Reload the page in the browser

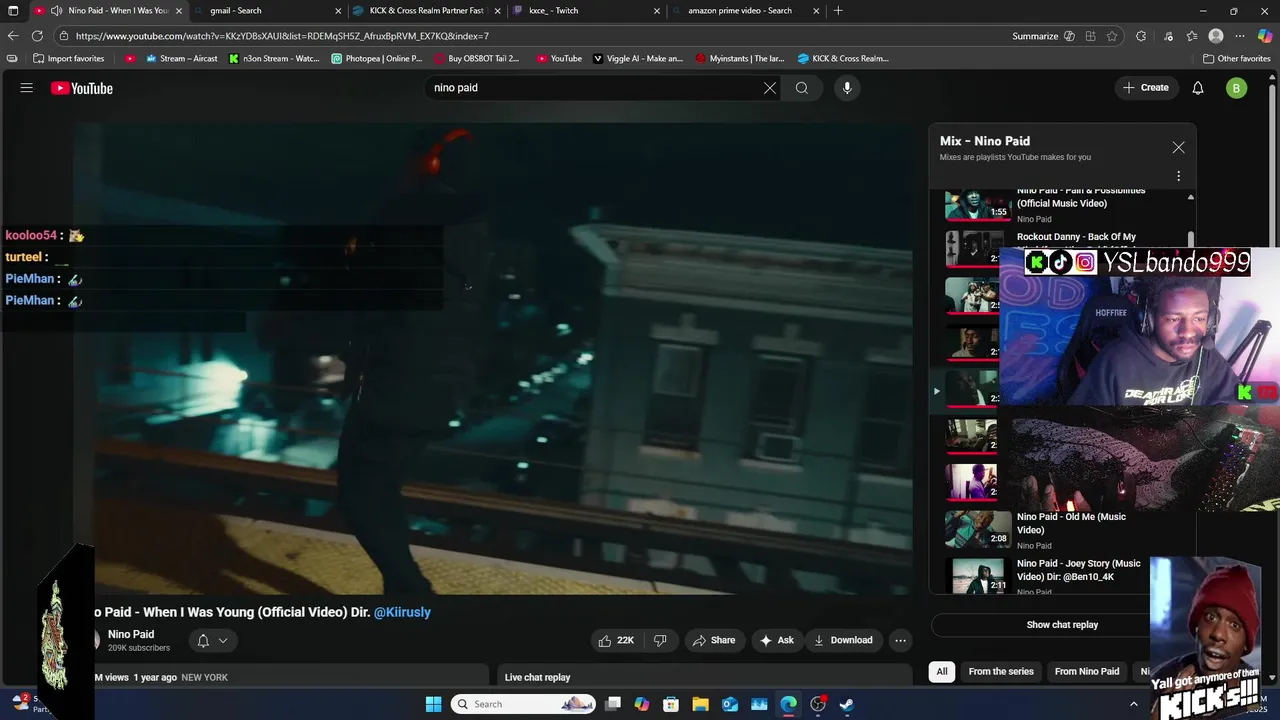tap(37, 36)
